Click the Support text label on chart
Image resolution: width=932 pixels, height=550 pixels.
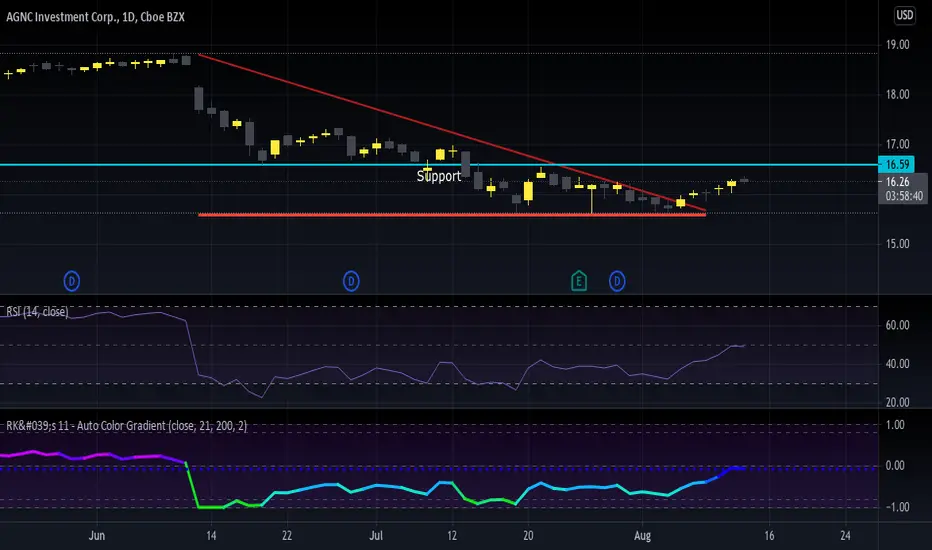439,176
